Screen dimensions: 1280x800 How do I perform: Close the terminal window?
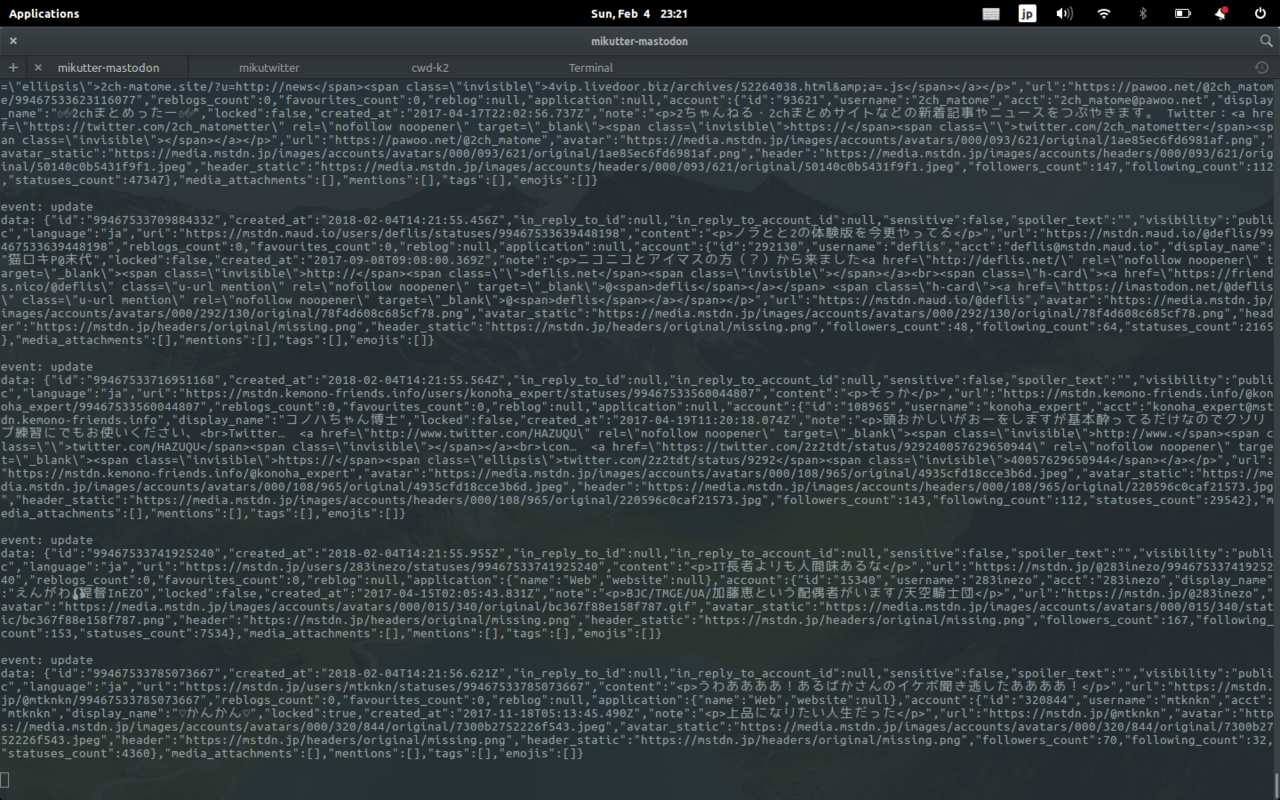(x=13, y=41)
